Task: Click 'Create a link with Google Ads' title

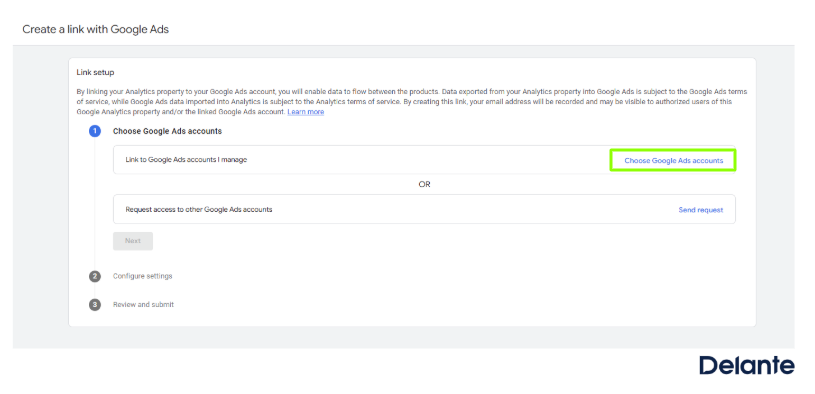Action: pos(96,29)
